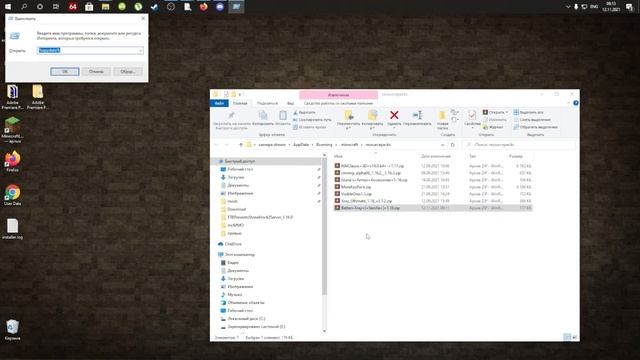This screenshot has width=640, height=360.
Task: Click Browse (Обзор...) in the Run dialog
Action: coord(128,71)
